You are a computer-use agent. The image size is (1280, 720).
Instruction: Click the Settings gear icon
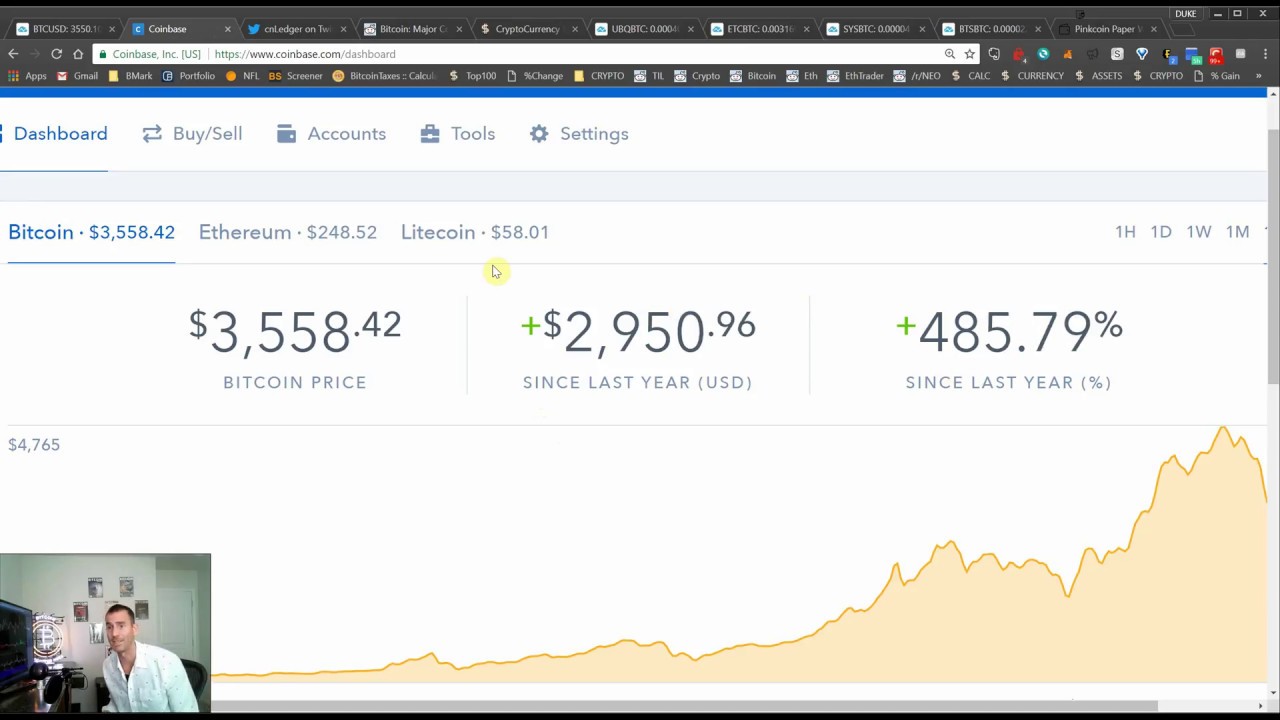click(x=539, y=134)
